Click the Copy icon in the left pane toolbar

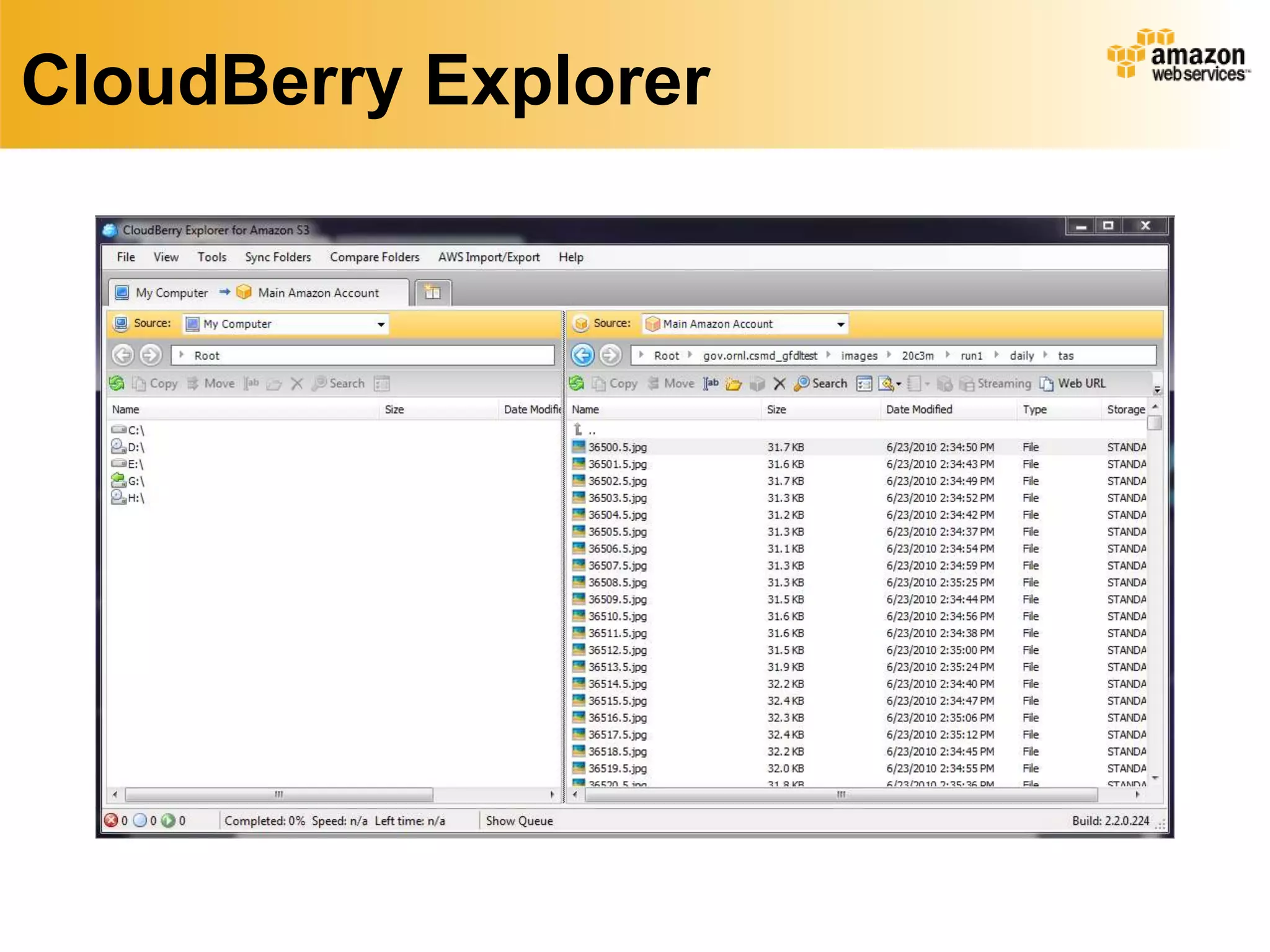click(x=139, y=384)
